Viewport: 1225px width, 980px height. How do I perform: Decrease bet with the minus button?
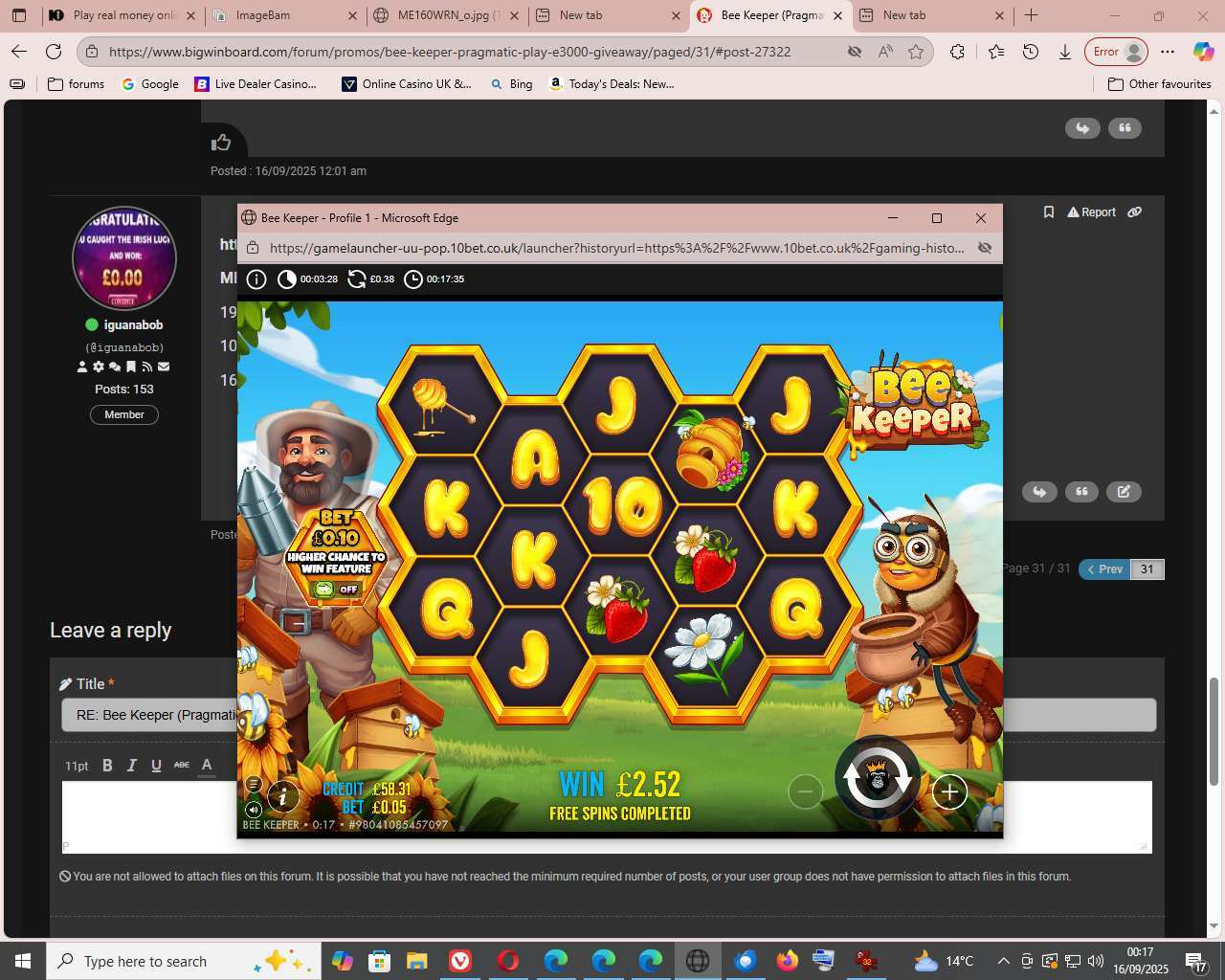(x=805, y=791)
